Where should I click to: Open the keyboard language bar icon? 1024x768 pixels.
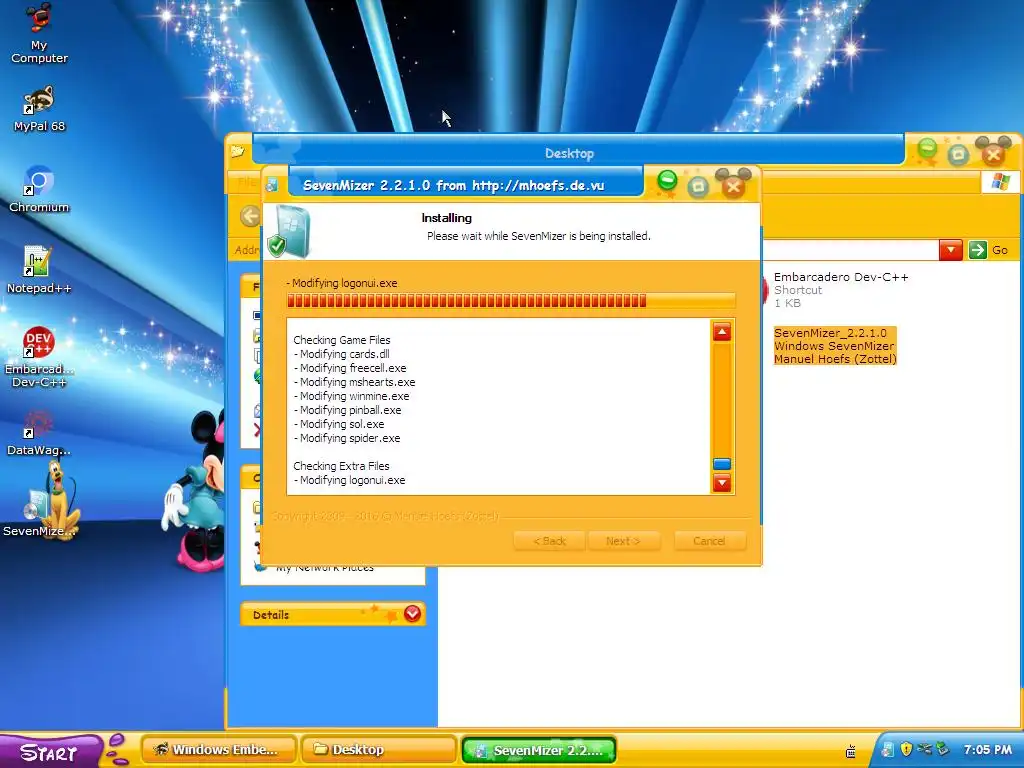tap(851, 752)
